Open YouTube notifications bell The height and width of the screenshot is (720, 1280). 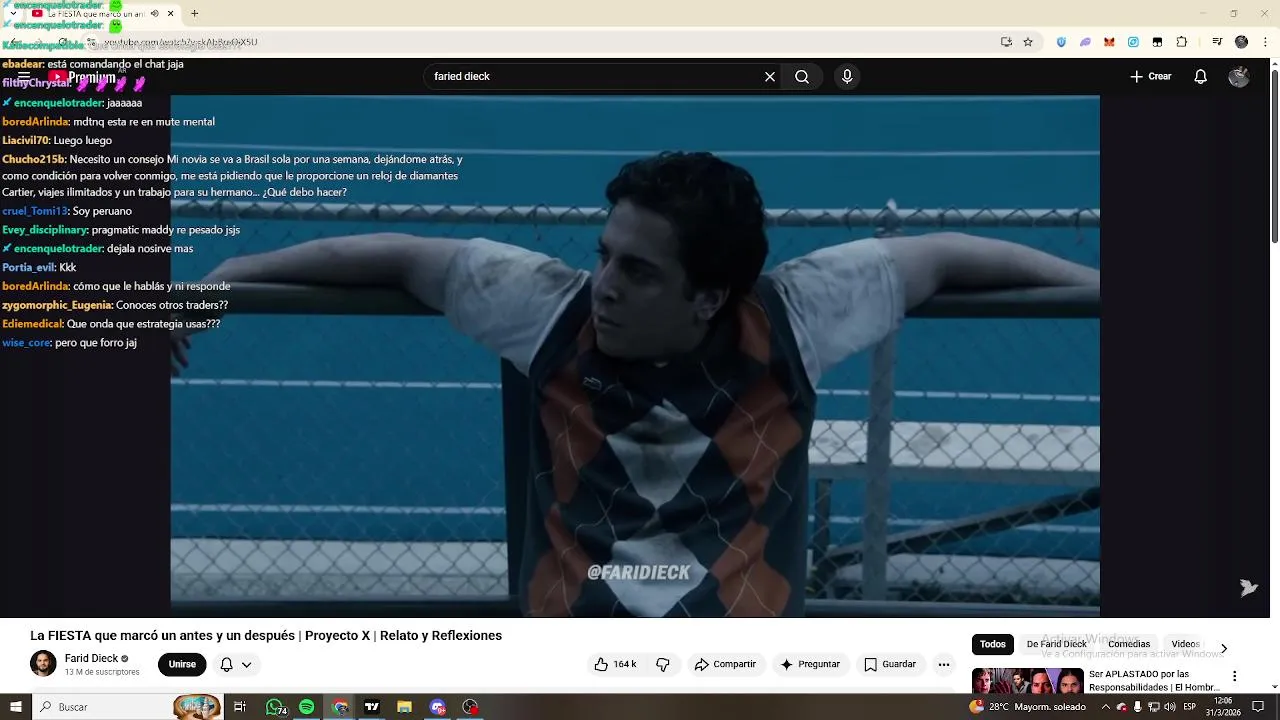click(x=1201, y=77)
